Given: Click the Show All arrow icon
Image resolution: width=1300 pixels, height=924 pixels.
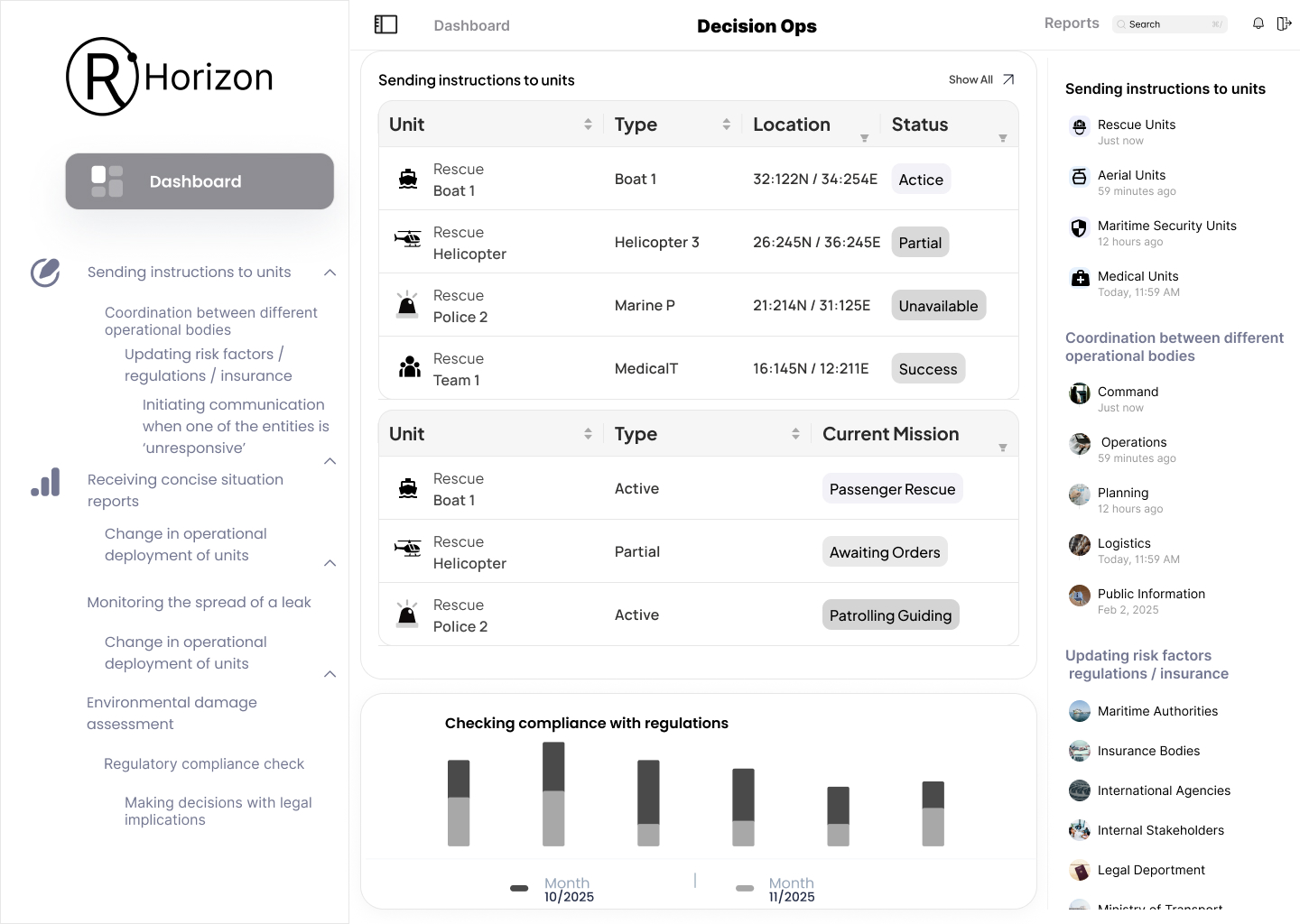Looking at the screenshot, I should (x=1008, y=79).
